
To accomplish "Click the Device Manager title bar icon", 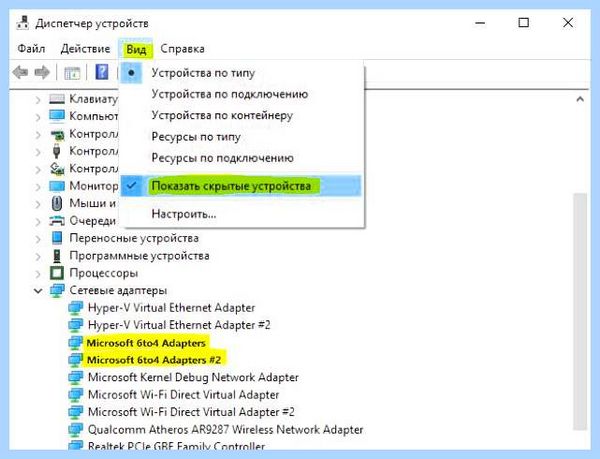I will coord(23,23).
